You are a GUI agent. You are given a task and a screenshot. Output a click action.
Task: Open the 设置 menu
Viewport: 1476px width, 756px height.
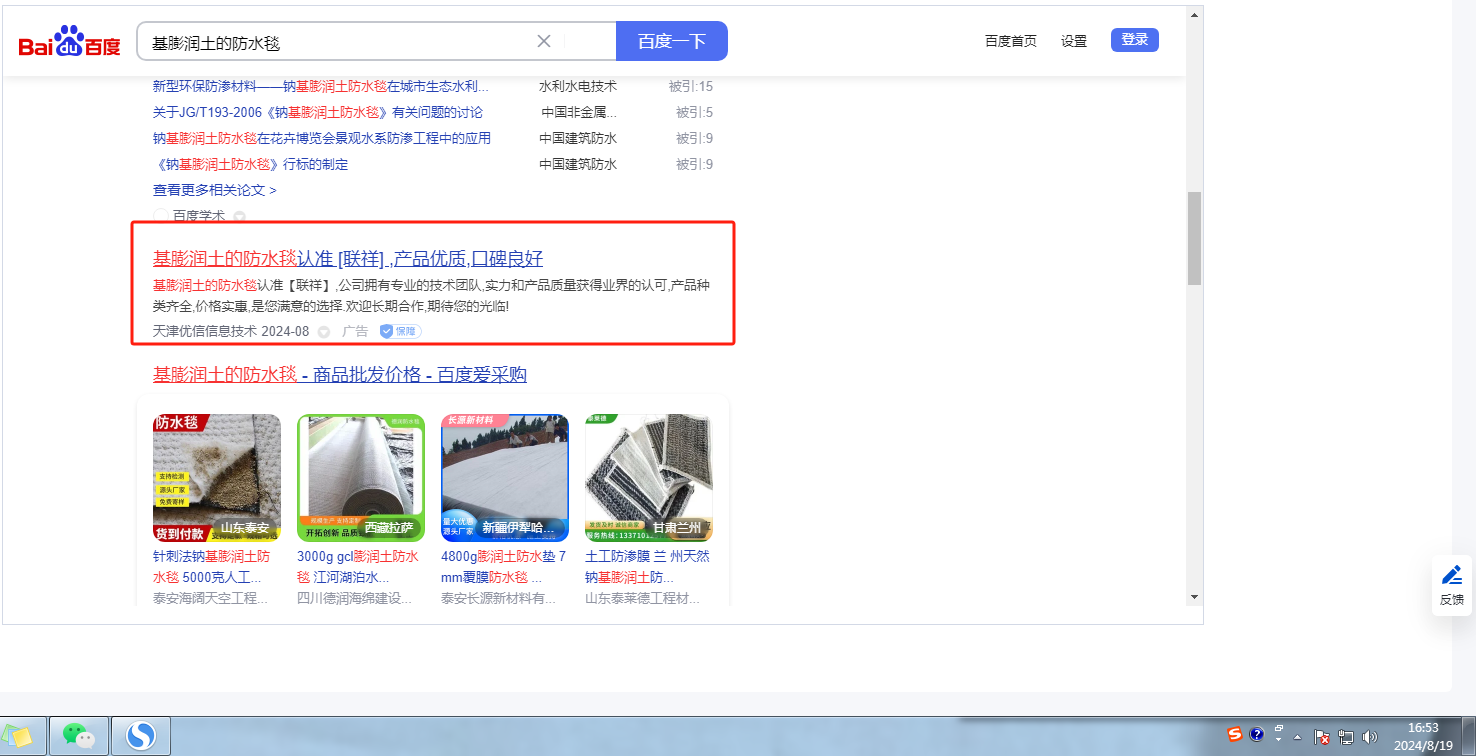click(x=1074, y=41)
